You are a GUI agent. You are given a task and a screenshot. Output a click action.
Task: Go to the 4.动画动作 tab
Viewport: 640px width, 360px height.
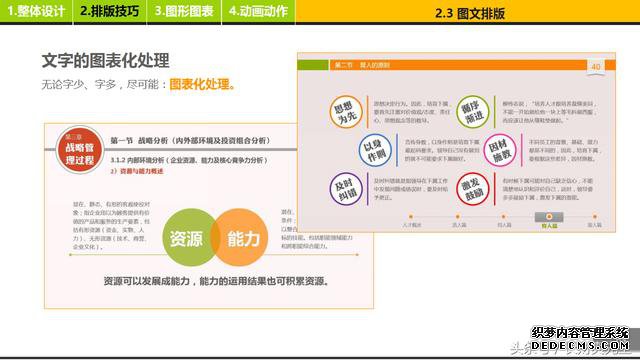[258, 11]
